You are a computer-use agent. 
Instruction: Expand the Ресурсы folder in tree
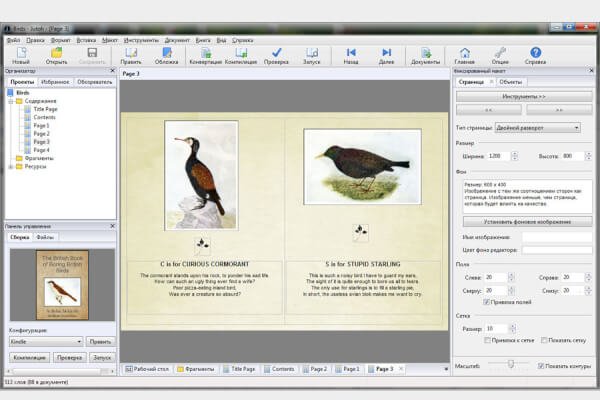11,167
